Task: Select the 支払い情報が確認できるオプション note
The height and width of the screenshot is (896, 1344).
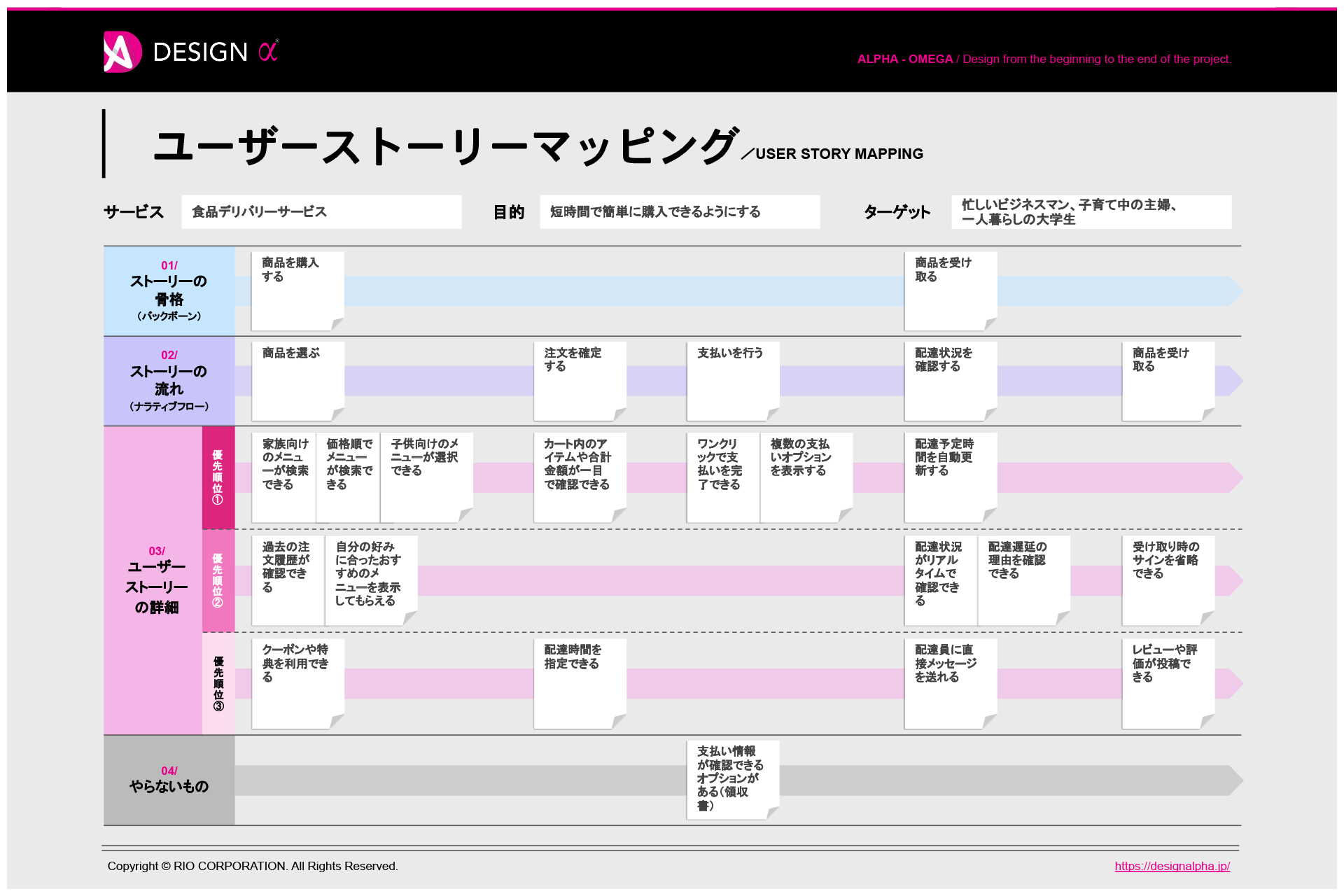Action: coord(733,780)
